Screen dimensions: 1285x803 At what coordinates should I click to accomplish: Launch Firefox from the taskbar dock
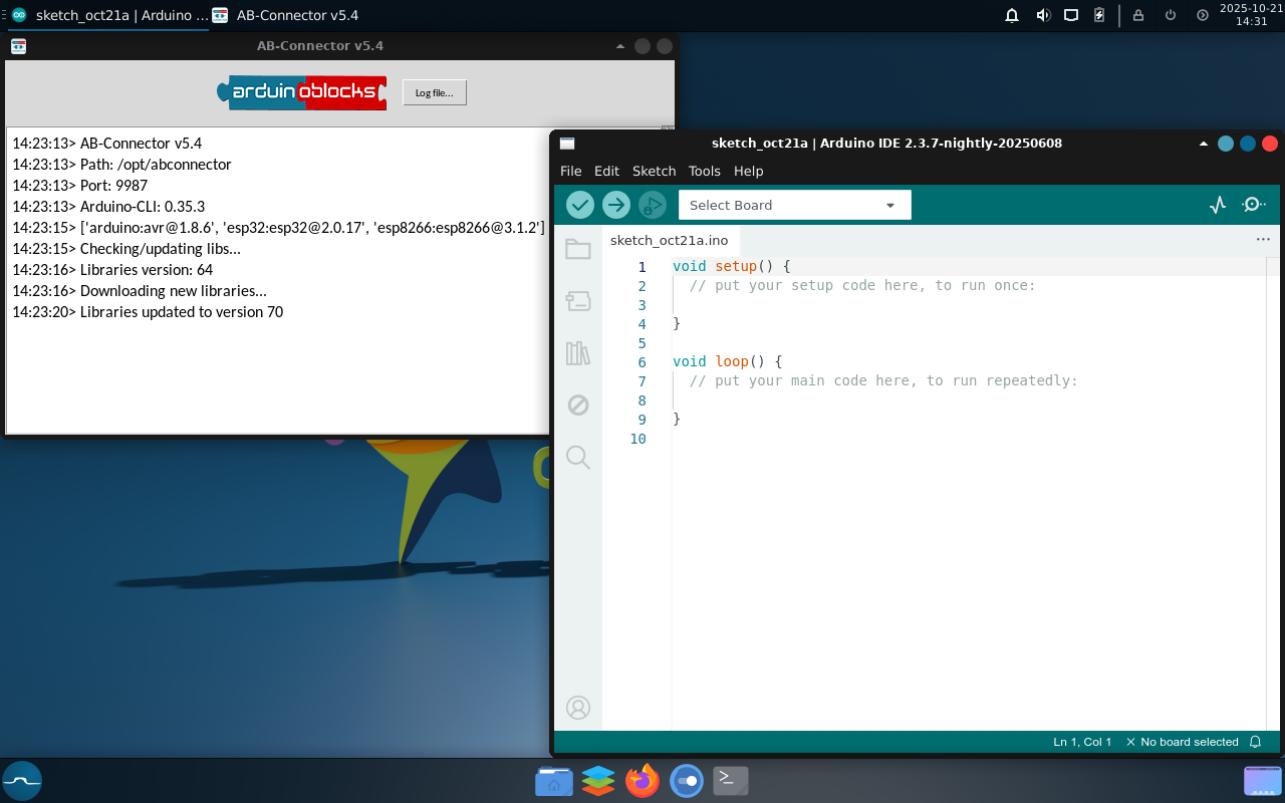(x=642, y=780)
